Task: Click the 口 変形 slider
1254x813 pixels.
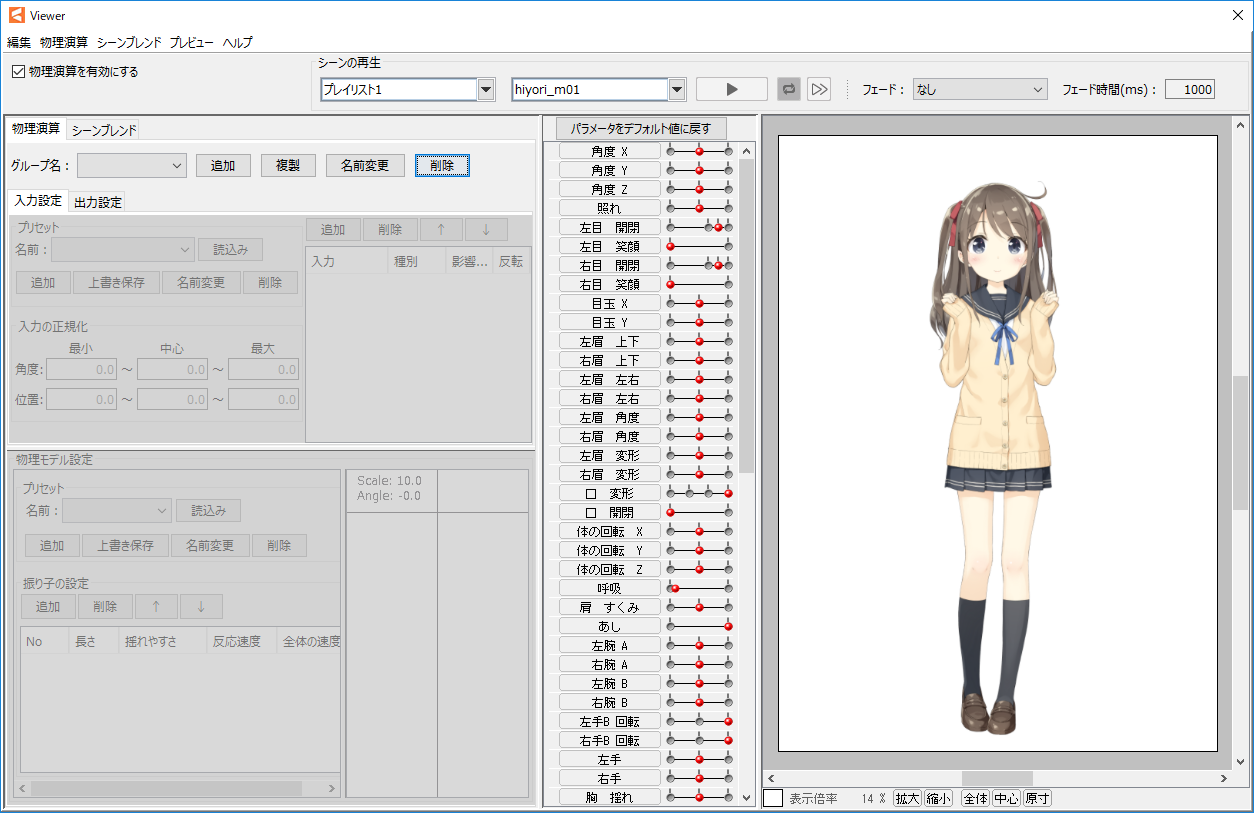Action: tap(700, 493)
